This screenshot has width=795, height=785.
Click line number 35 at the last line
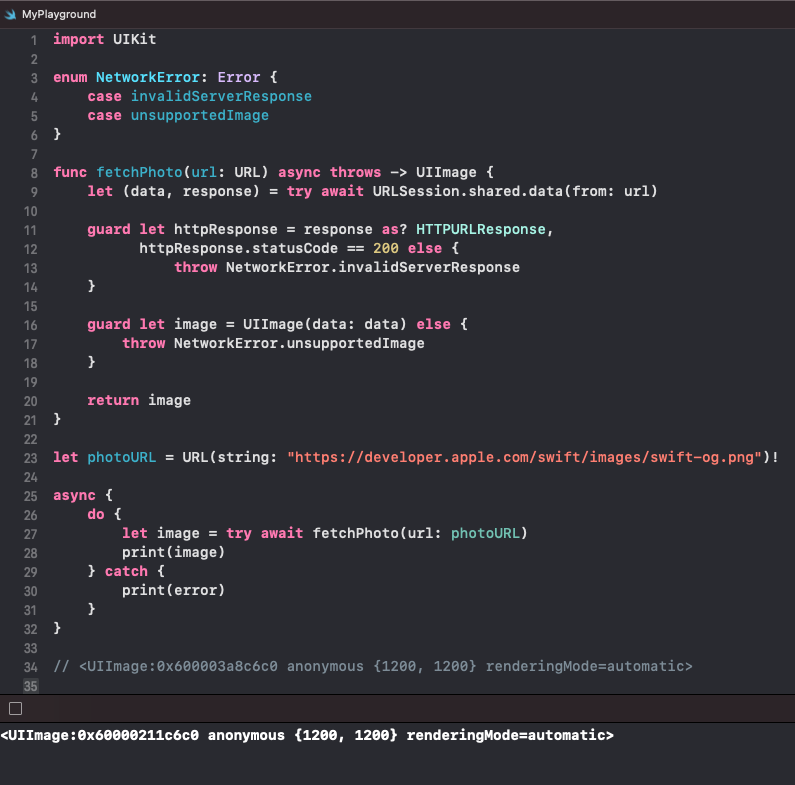click(30, 685)
